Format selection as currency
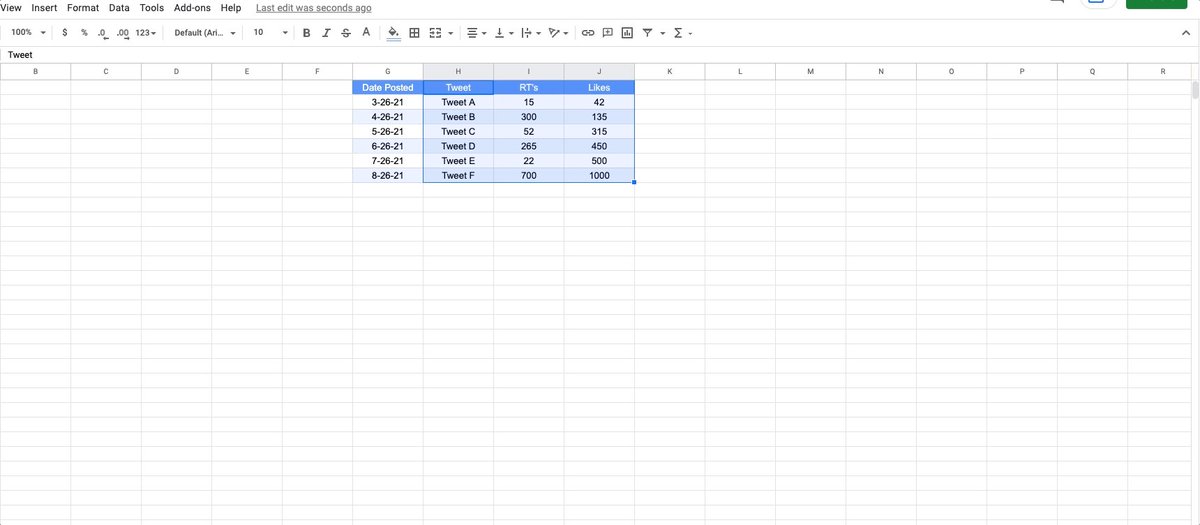The width and height of the screenshot is (1200, 525). pos(65,33)
